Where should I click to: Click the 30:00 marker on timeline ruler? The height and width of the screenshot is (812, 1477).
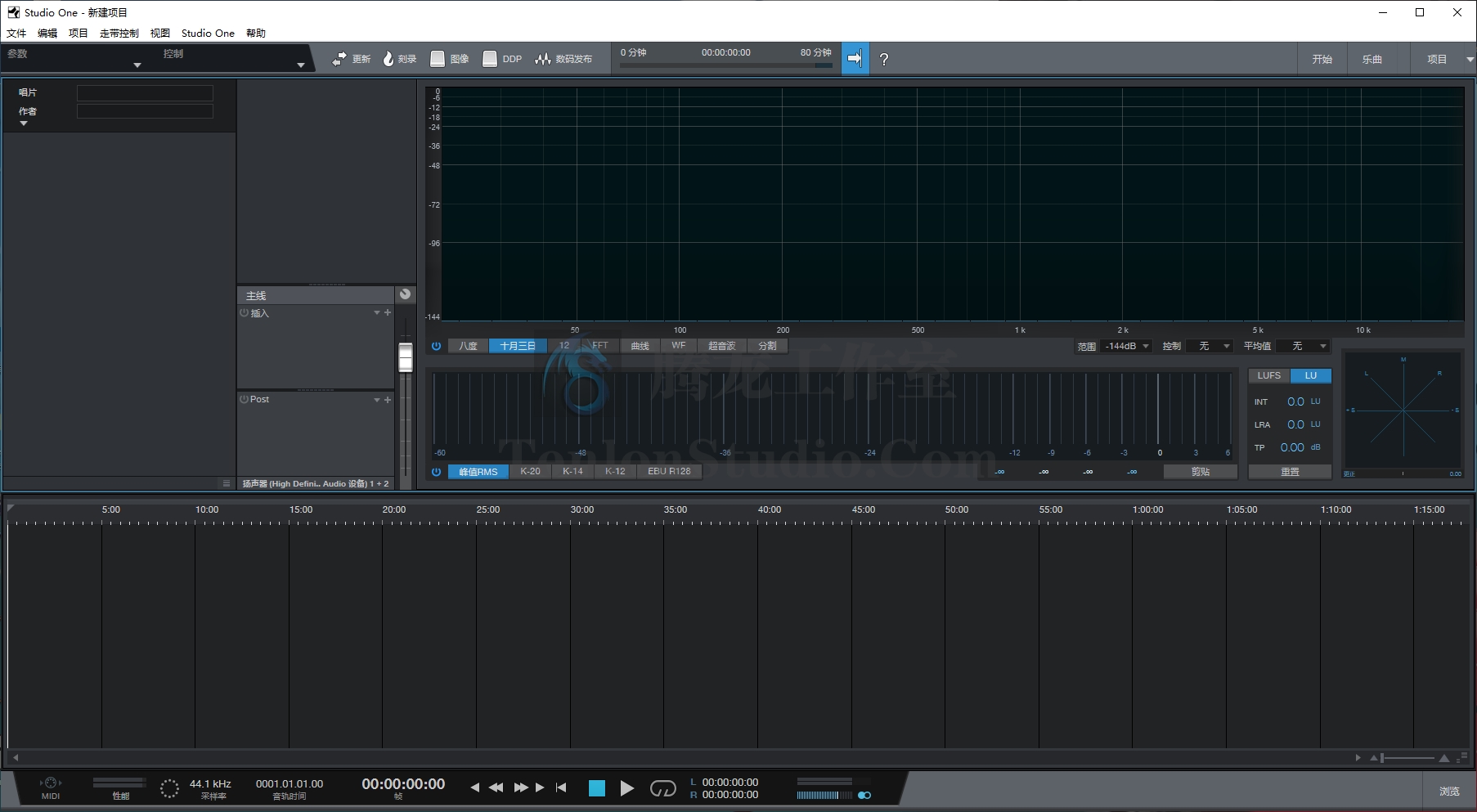(x=581, y=509)
